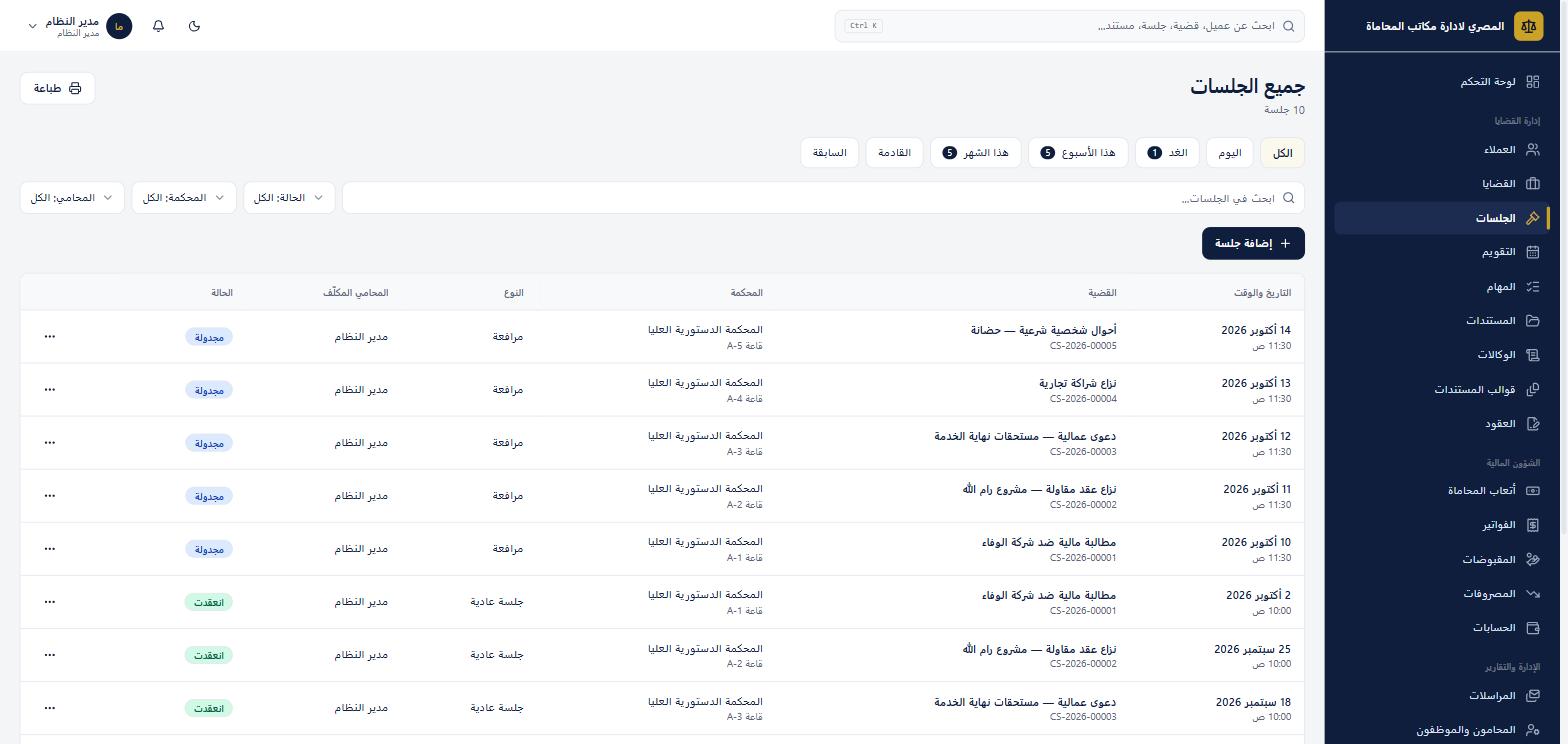1568x744 pixels.
Task: Select the الجلسات gavel icon in sidebar
Action: pos(1532,218)
